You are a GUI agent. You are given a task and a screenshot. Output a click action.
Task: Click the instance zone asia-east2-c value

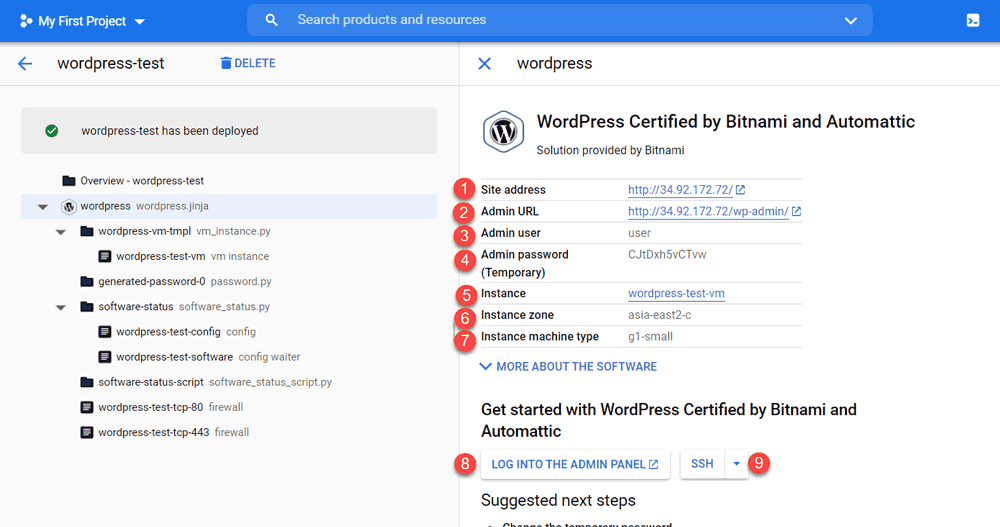(x=659, y=315)
